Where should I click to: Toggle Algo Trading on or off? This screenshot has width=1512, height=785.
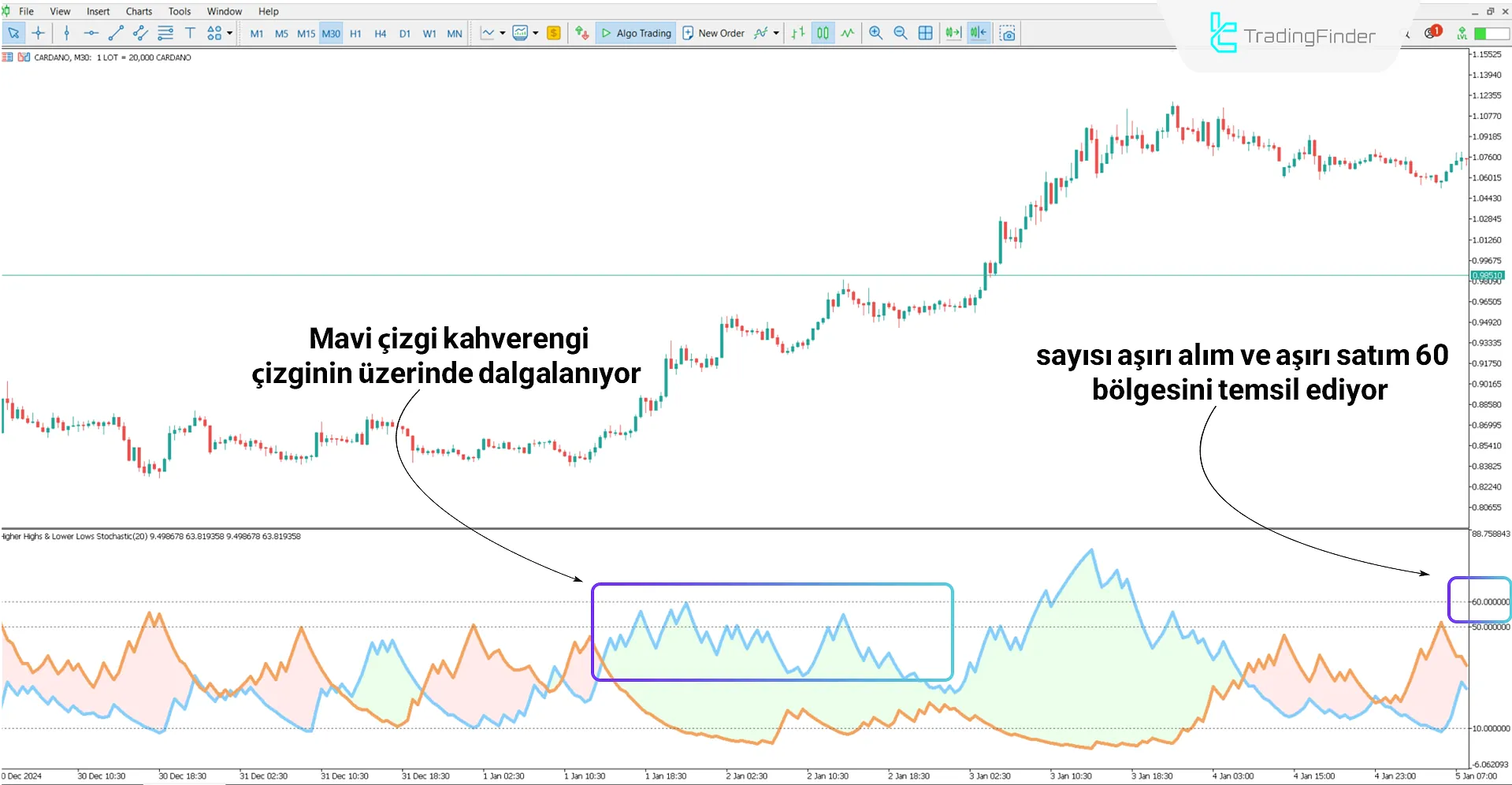point(636,32)
